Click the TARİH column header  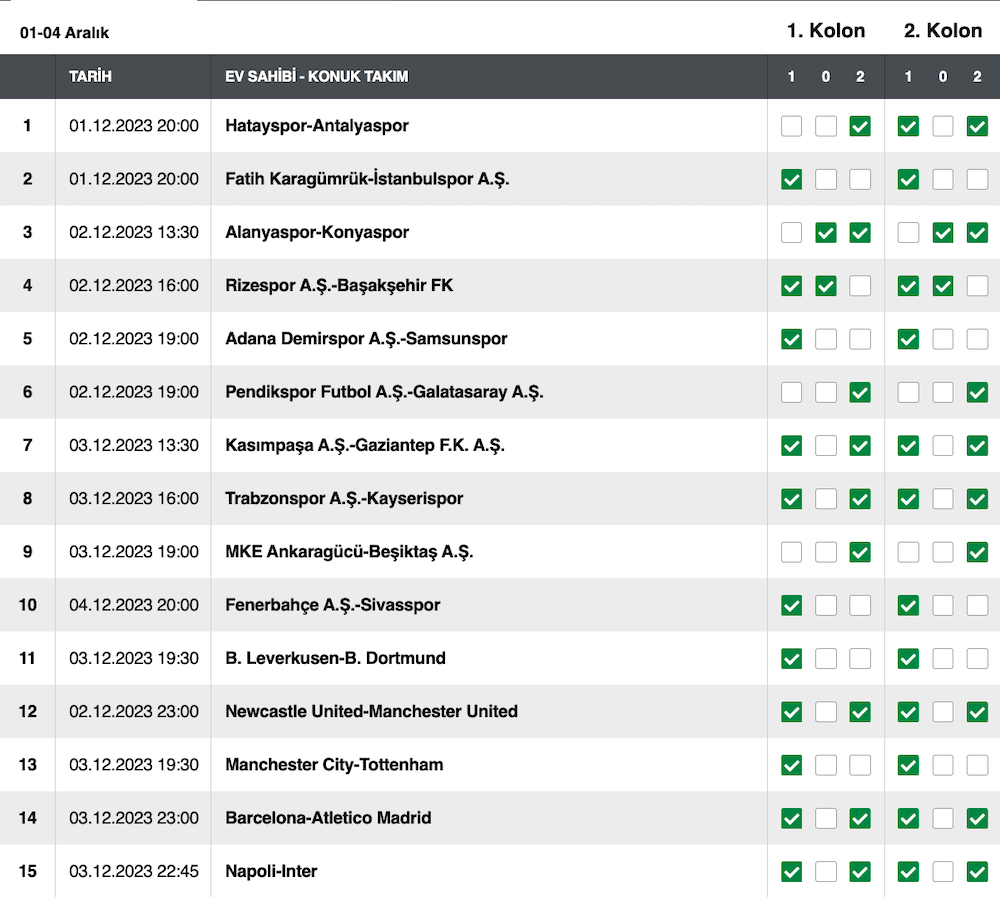coord(91,77)
